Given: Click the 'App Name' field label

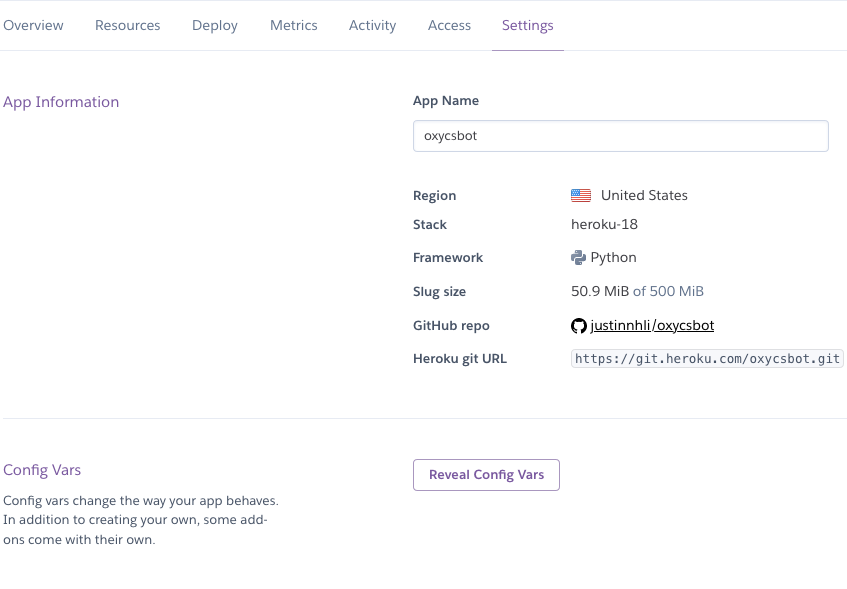Looking at the screenshot, I should tap(446, 101).
